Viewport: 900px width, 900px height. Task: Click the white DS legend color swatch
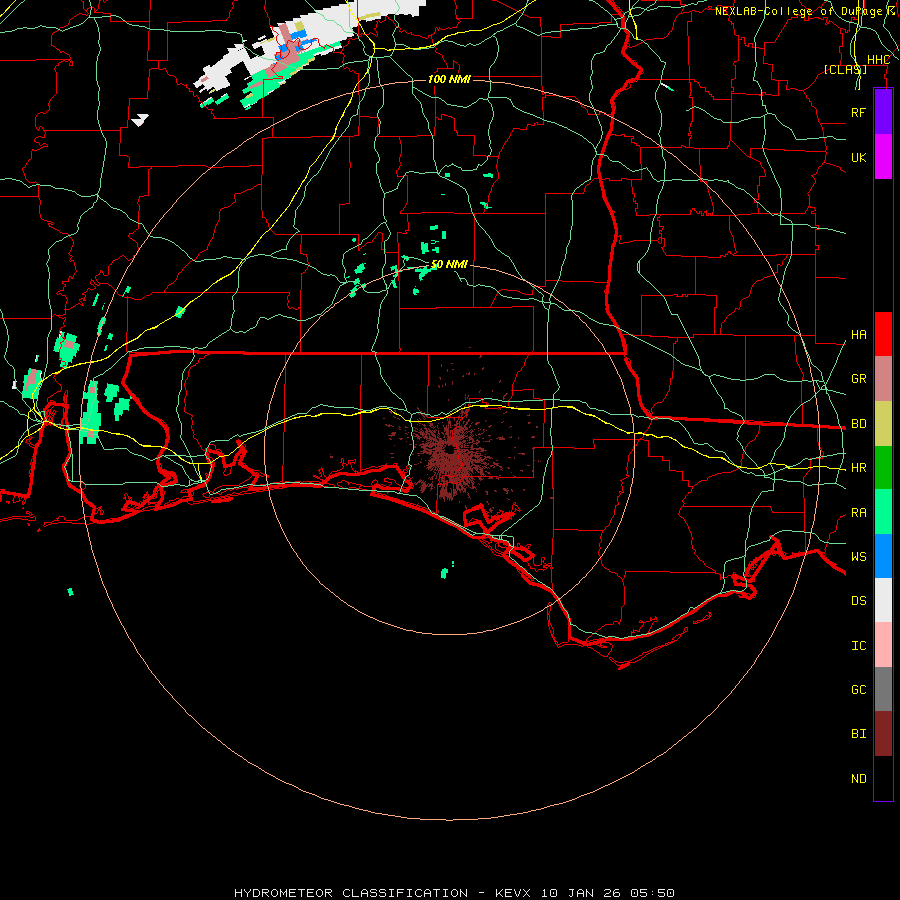(x=883, y=600)
